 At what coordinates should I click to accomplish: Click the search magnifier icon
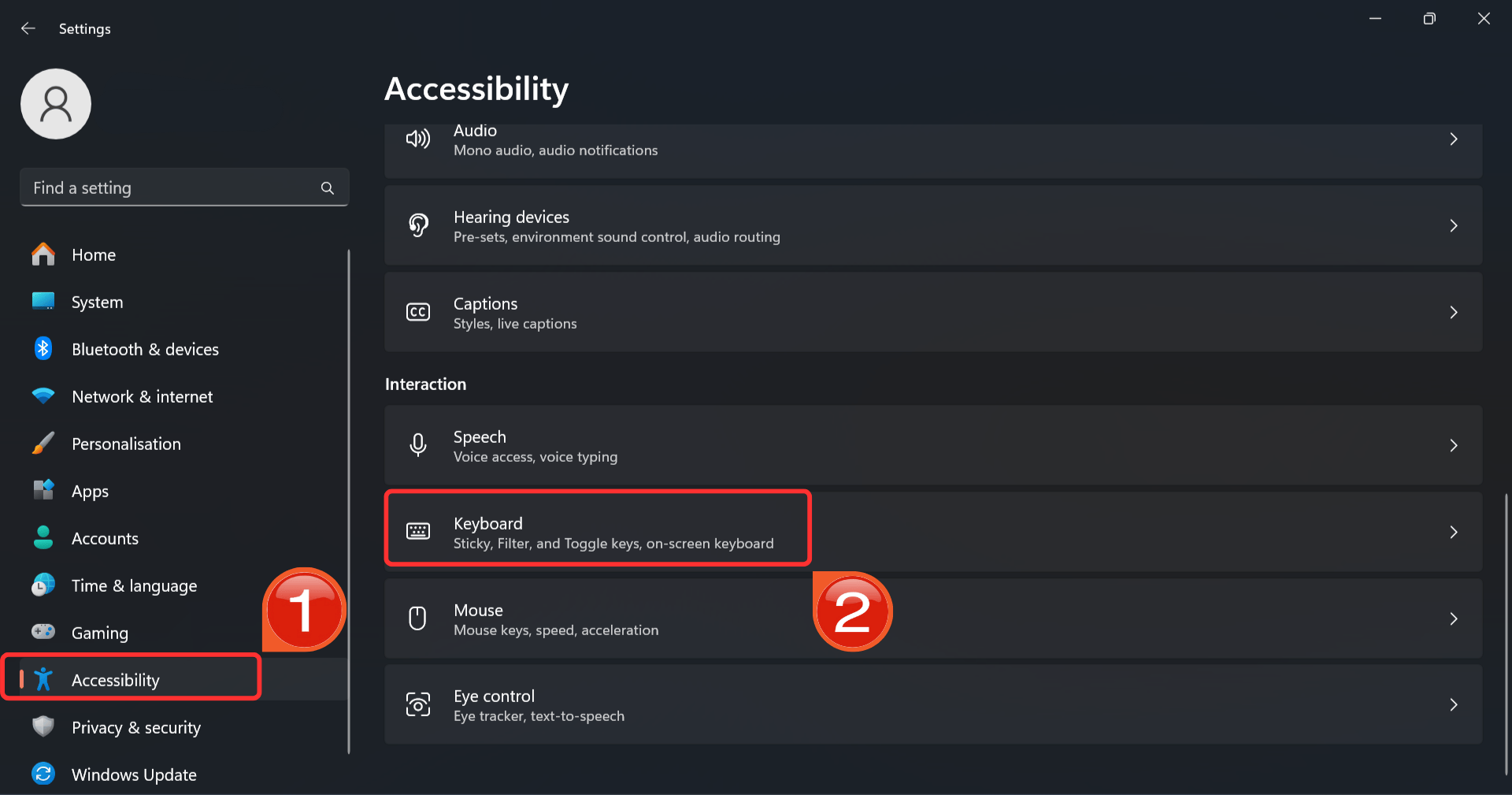(328, 188)
